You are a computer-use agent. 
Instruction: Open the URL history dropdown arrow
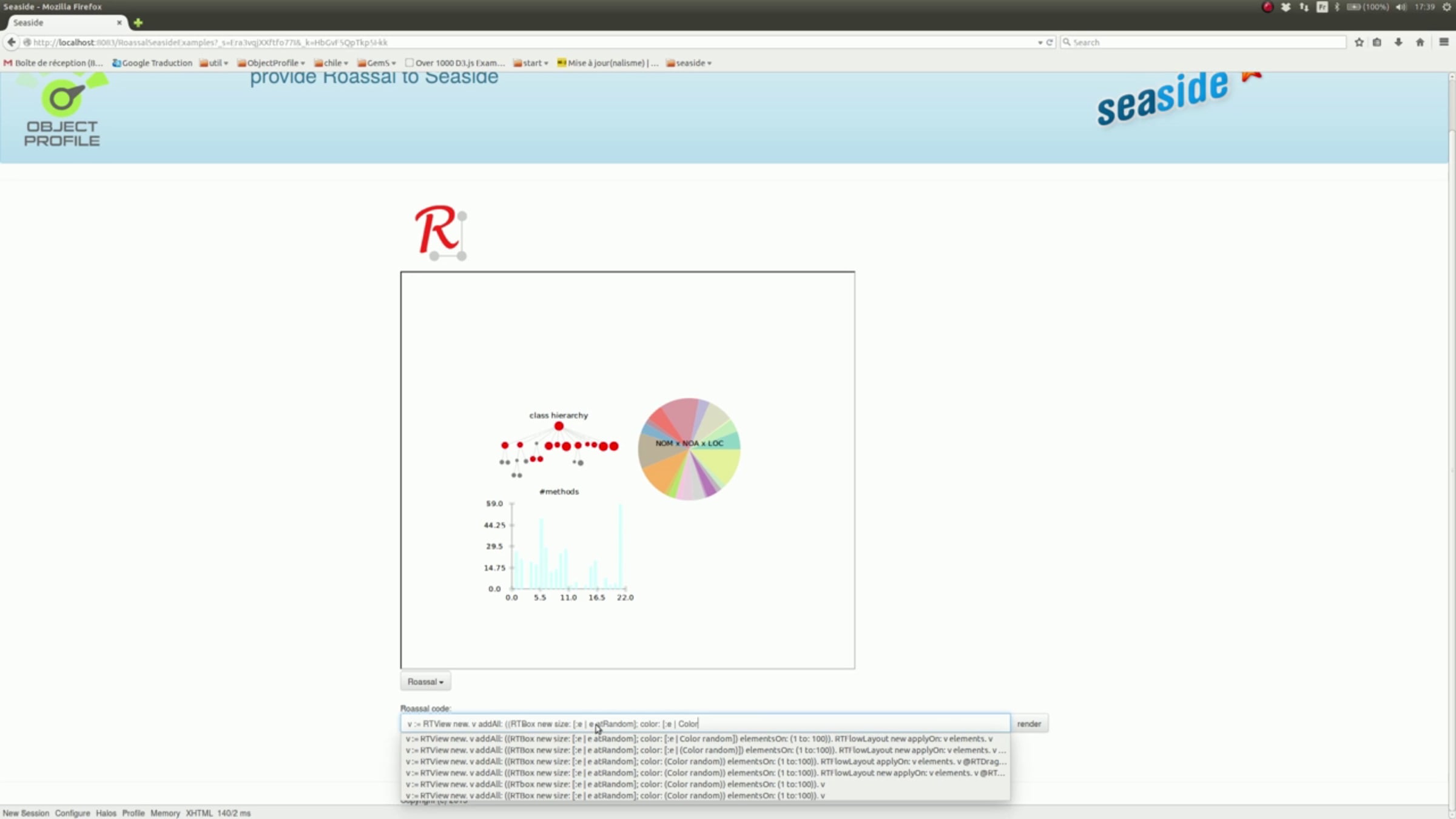(x=1040, y=42)
